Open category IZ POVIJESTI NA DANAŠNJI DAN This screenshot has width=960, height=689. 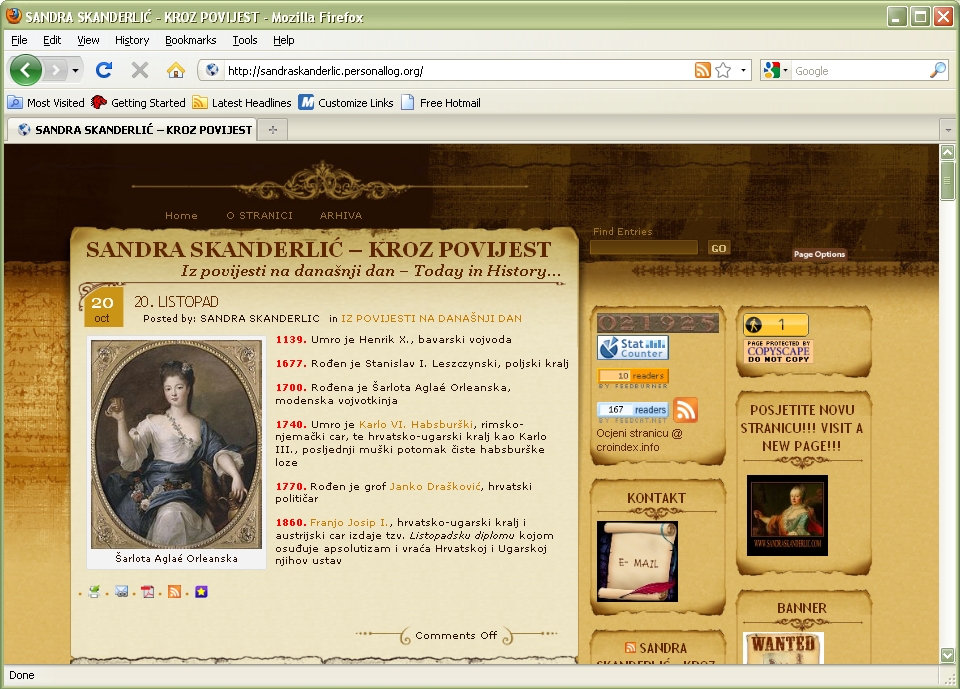[432, 318]
